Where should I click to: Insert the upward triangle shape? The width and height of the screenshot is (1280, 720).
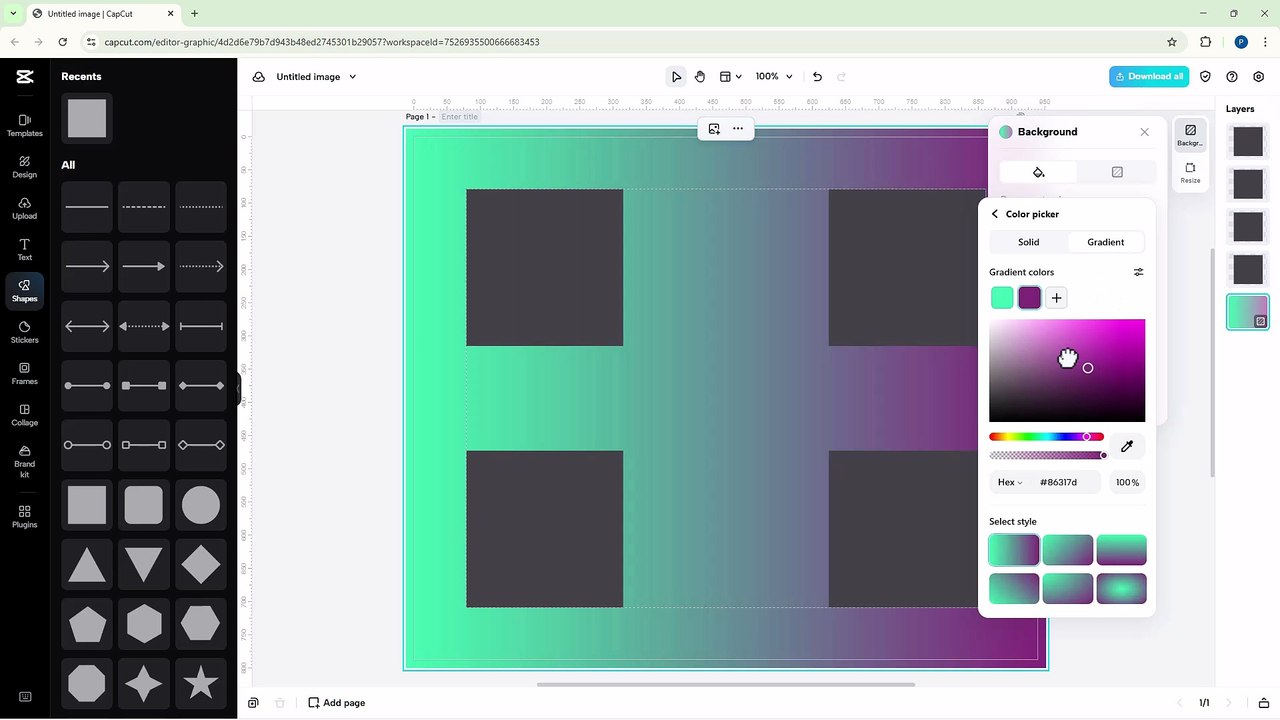tap(87, 564)
